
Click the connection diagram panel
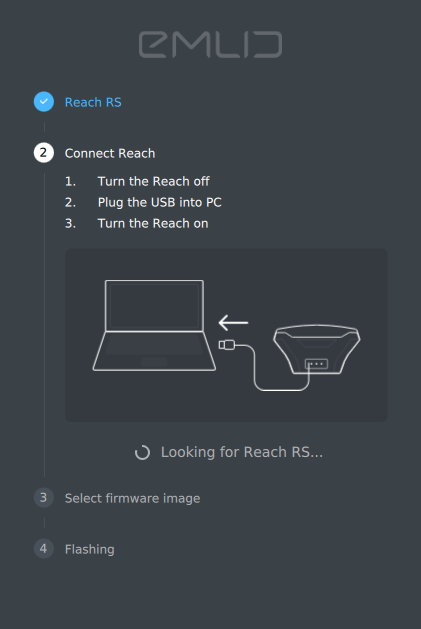226,335
